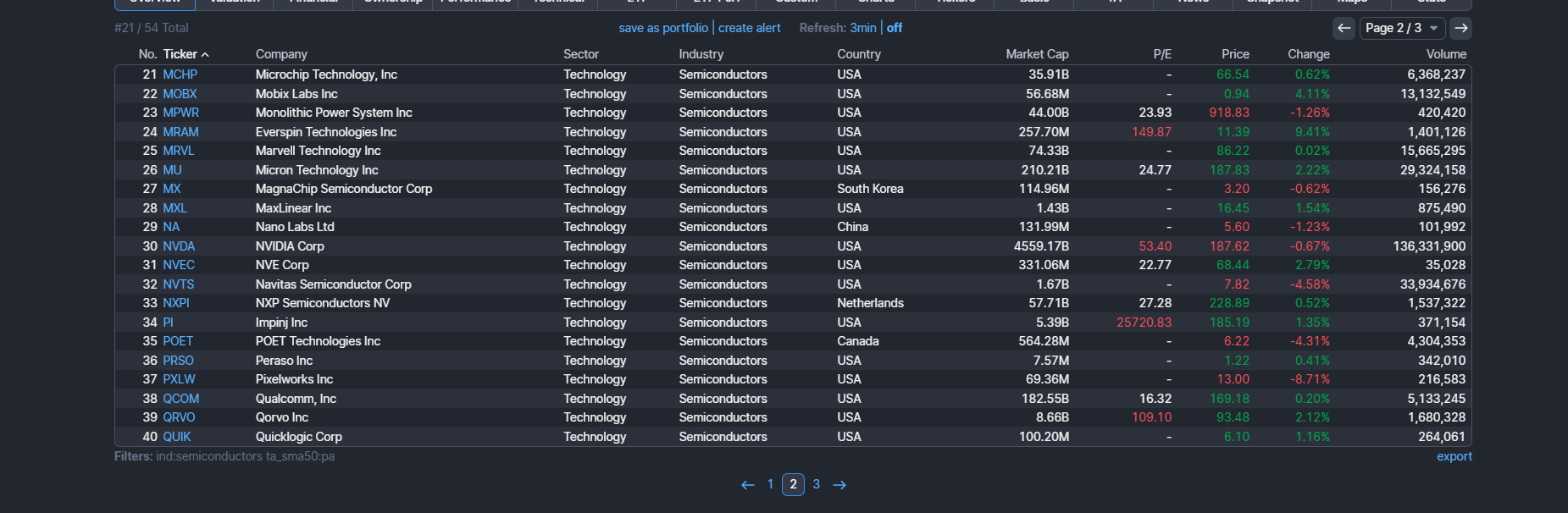Sort by the Company column header
Viewport: 1568px width, 513px height.
281,54
